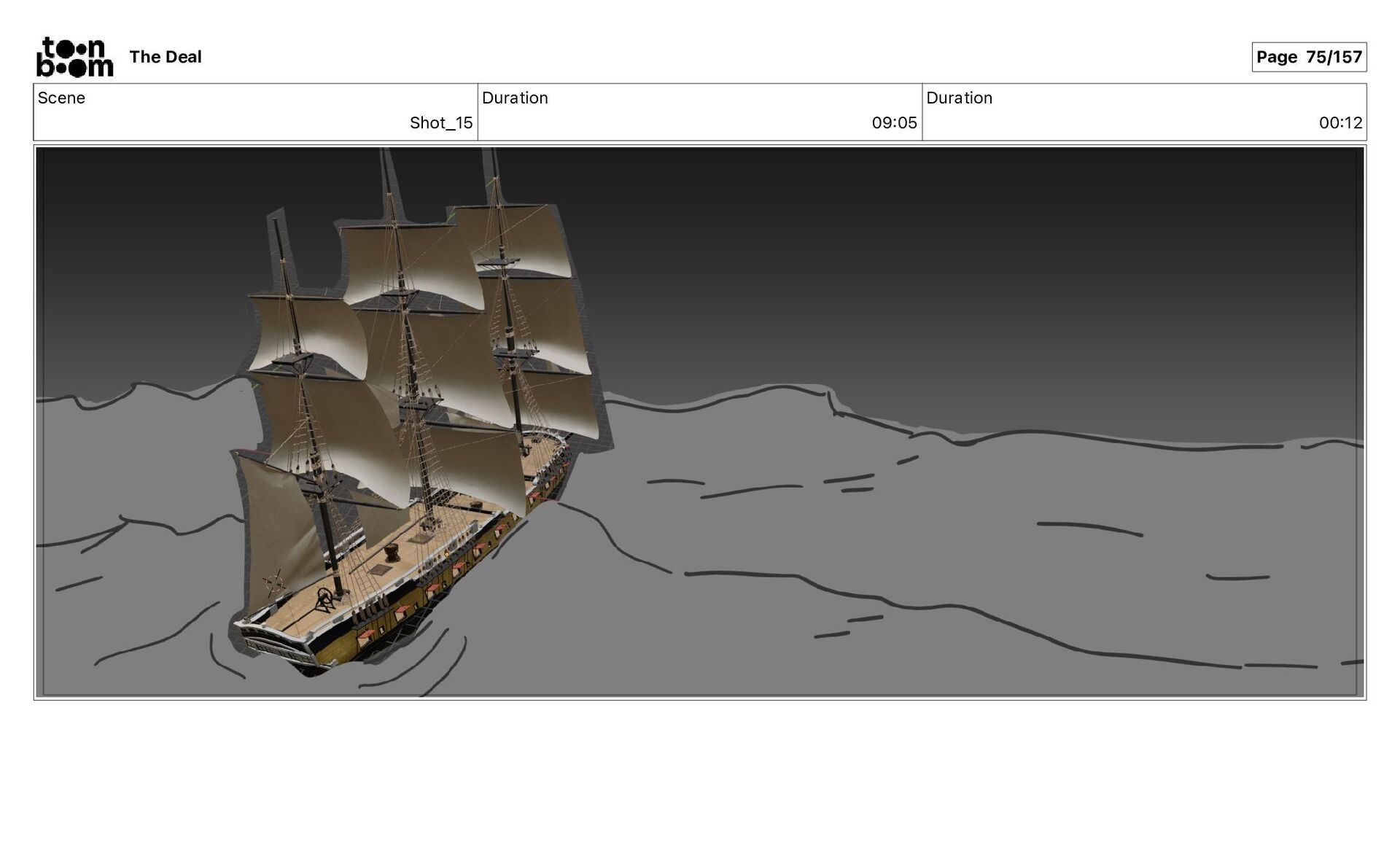
Task: Click the 'Page 75/157' box
Action: click(x=1309, y=57)
